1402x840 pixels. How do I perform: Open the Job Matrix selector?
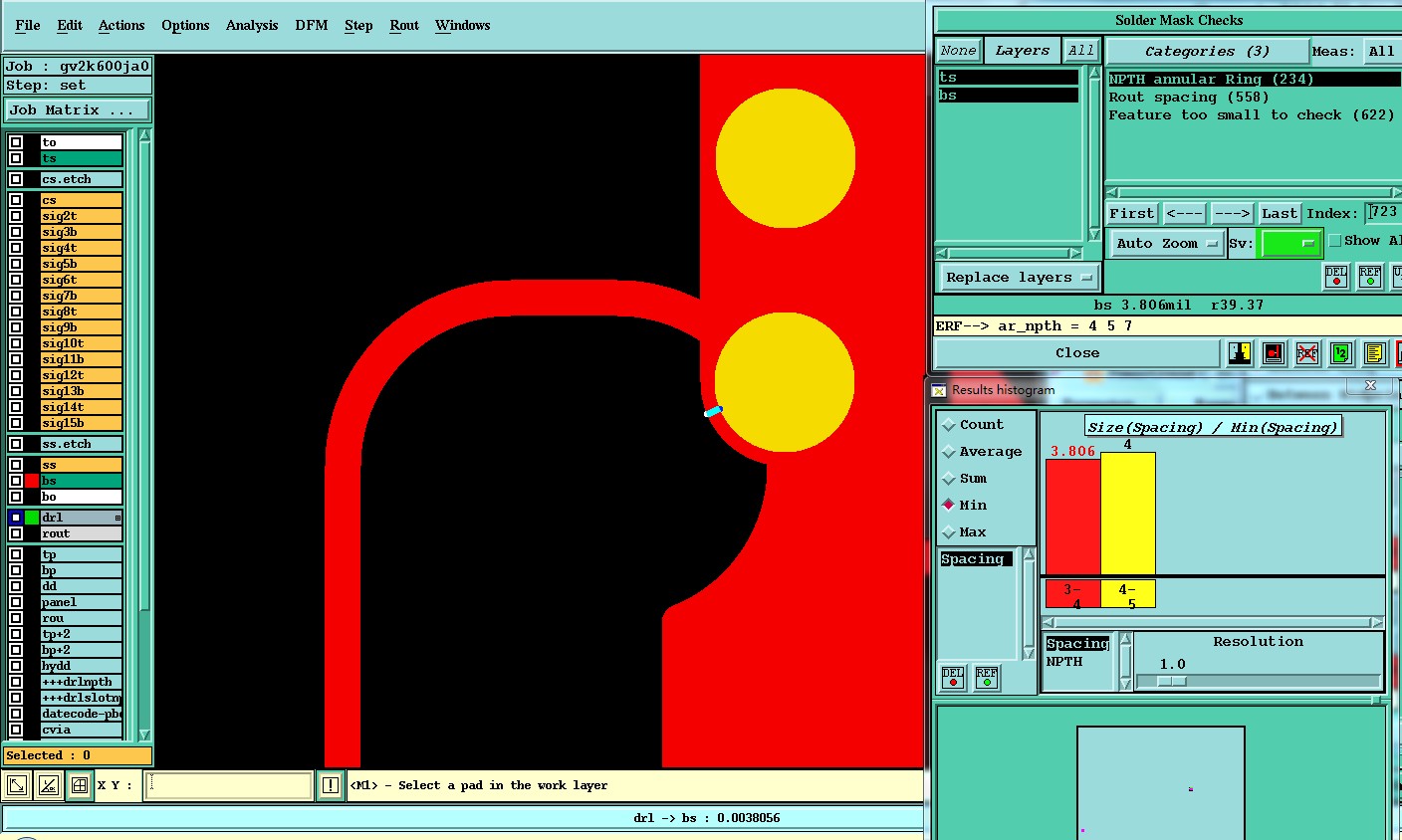(x=77, y=110)
